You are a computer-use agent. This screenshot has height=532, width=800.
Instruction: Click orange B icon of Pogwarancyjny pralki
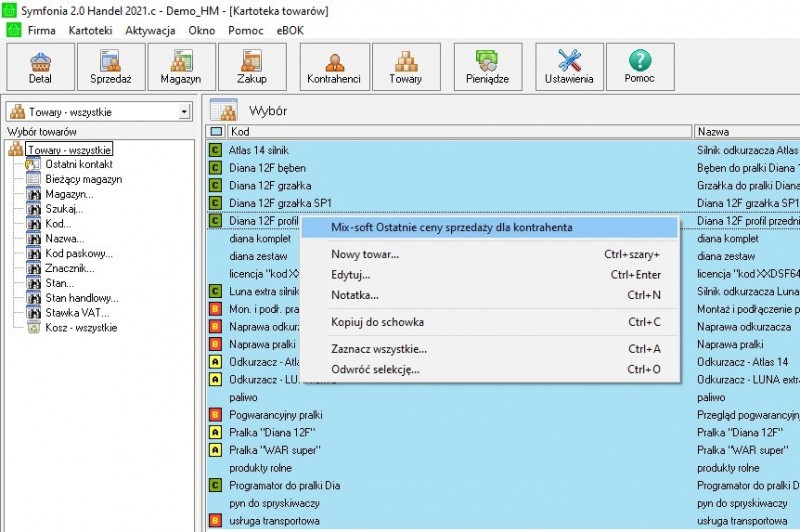pos(215,415)
